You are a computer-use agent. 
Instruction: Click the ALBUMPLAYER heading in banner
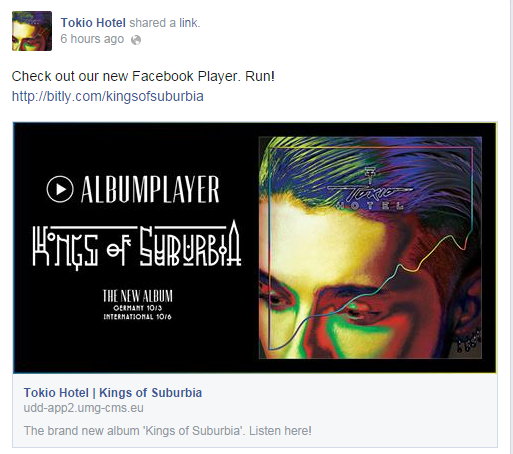click(150, 189)
